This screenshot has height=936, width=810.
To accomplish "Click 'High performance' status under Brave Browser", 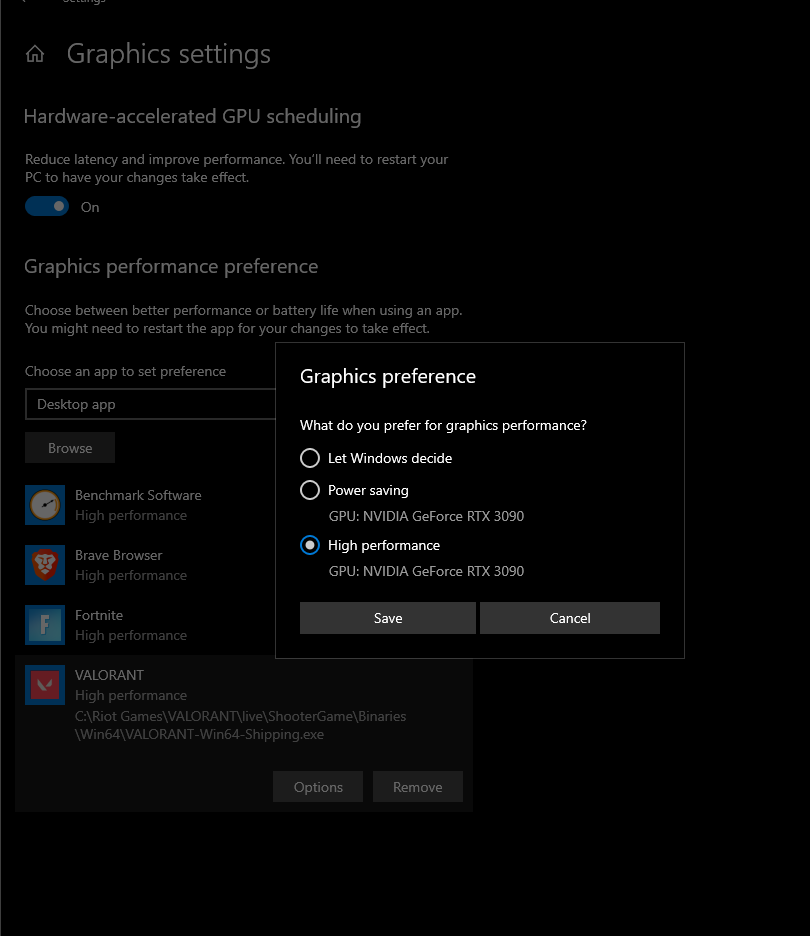I will tap(131, 575).
